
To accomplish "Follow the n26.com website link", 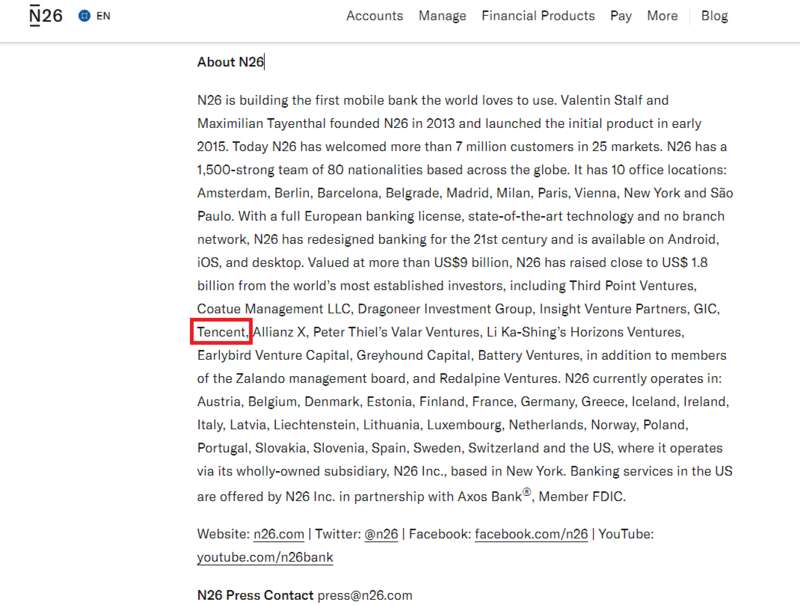I will click(279, 534).
